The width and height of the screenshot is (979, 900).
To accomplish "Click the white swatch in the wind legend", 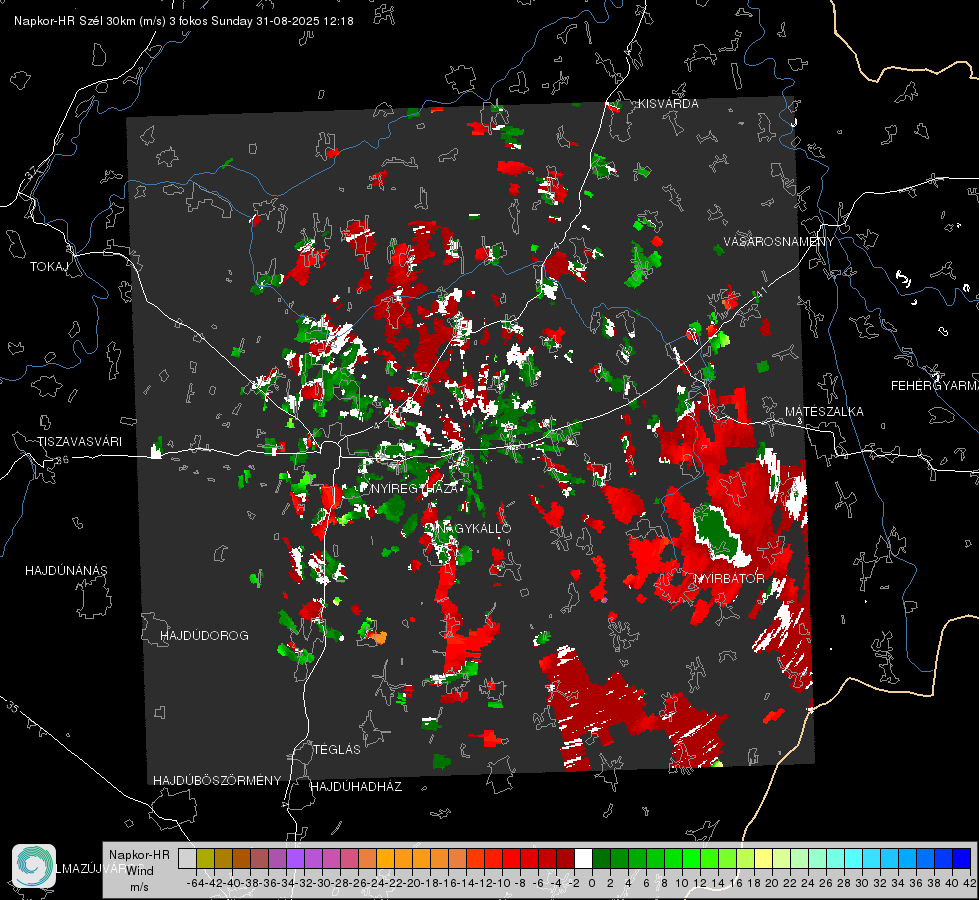I will pos(583,858).
